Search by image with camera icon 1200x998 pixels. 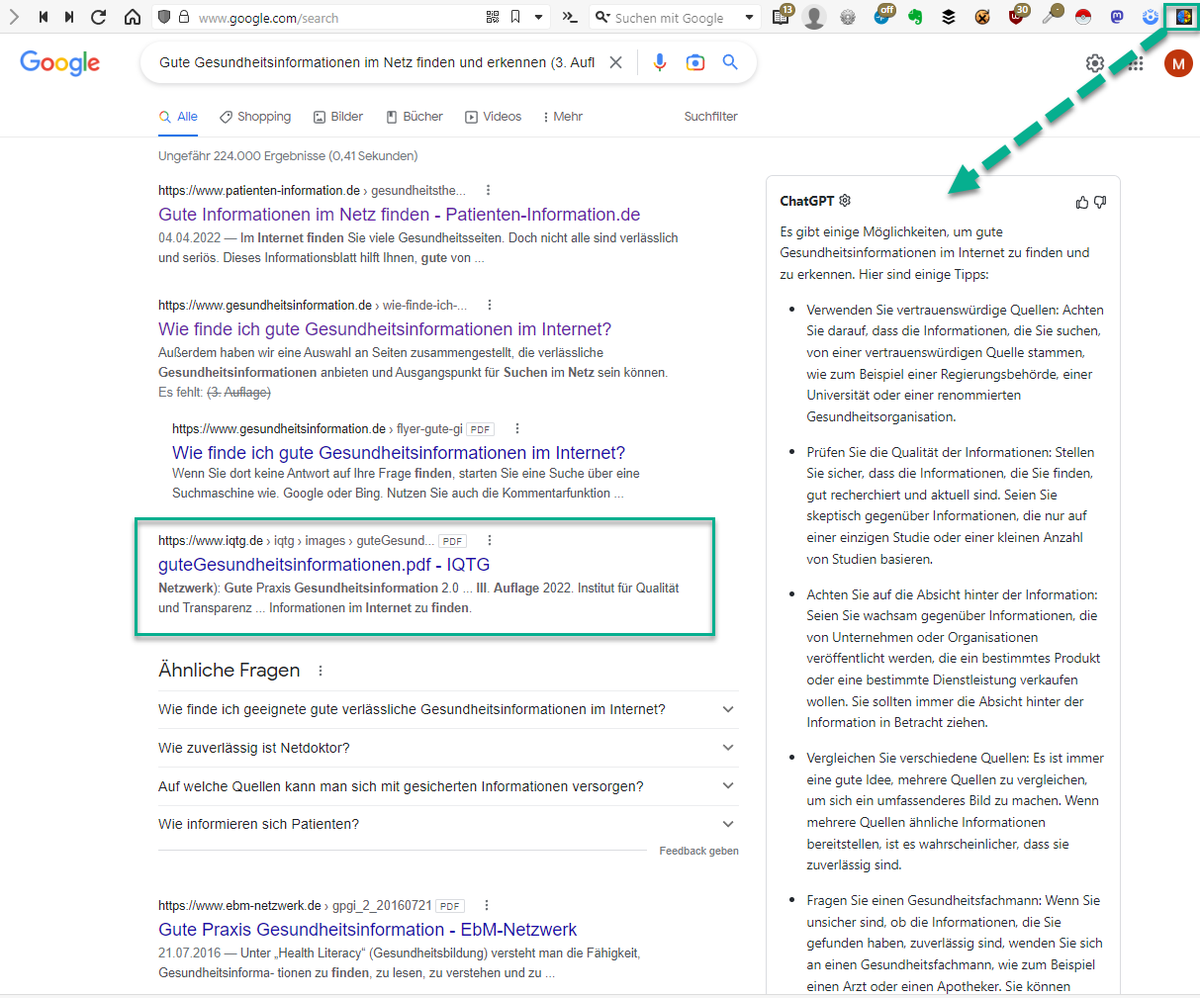click(x=695, y=63)
